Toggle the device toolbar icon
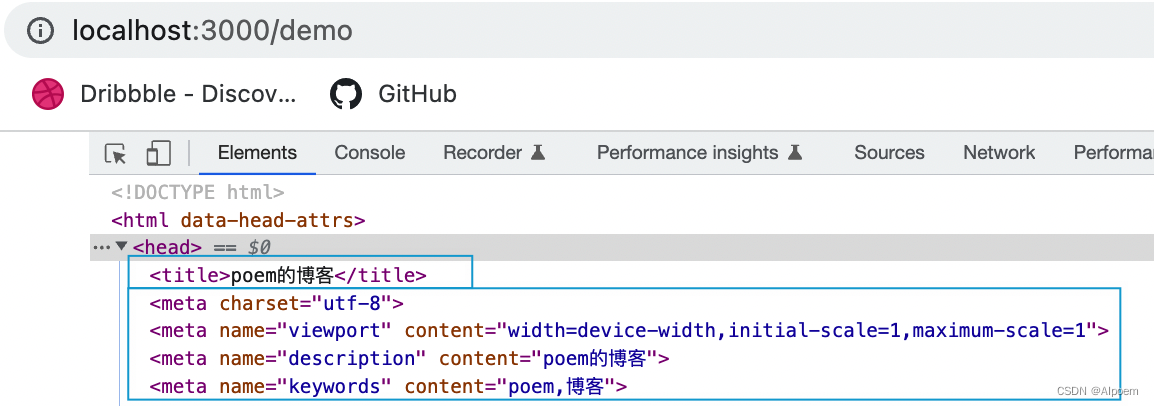This screenshot has height=406, width=1154. coord(158,153)
